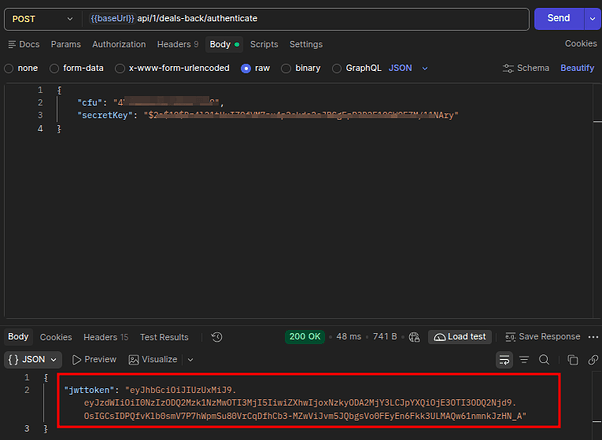602x440 pixels.
Task: Click the request URL input field
Action: (306, 19)
